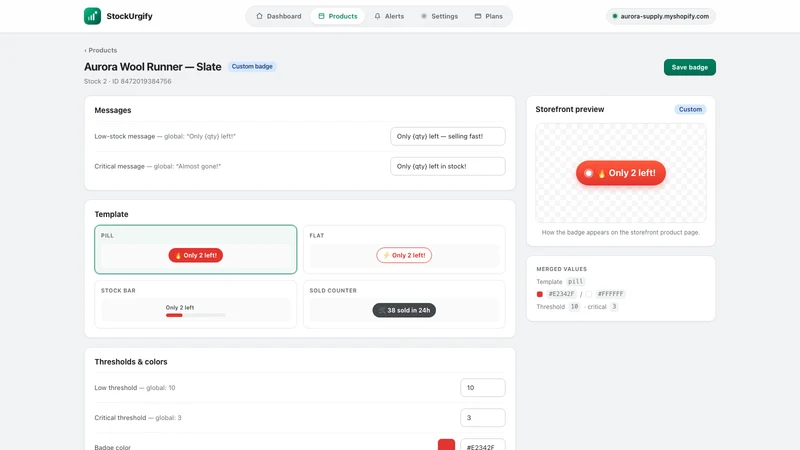Viewport: 800px width, 450px height.
Task: Edit the low-stock message field
Action: click(447, 136)
